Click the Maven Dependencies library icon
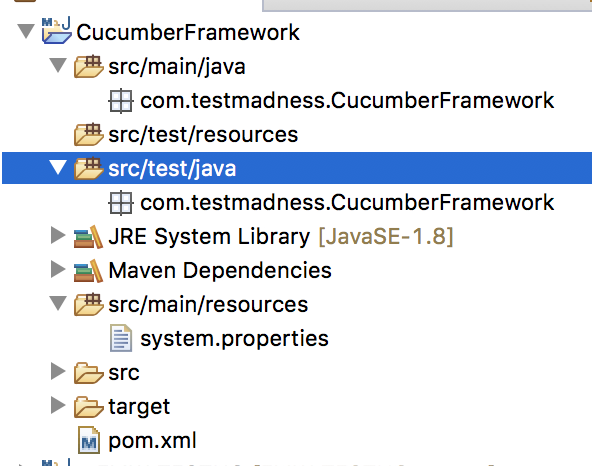 88,271
